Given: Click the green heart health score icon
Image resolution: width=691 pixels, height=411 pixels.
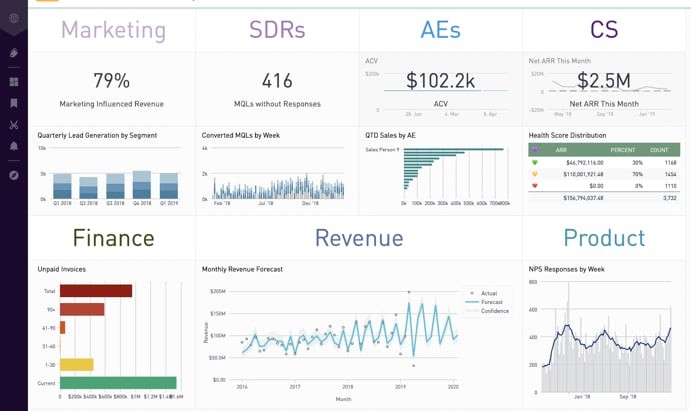Looking at the screenshot, I should (535, 162).
